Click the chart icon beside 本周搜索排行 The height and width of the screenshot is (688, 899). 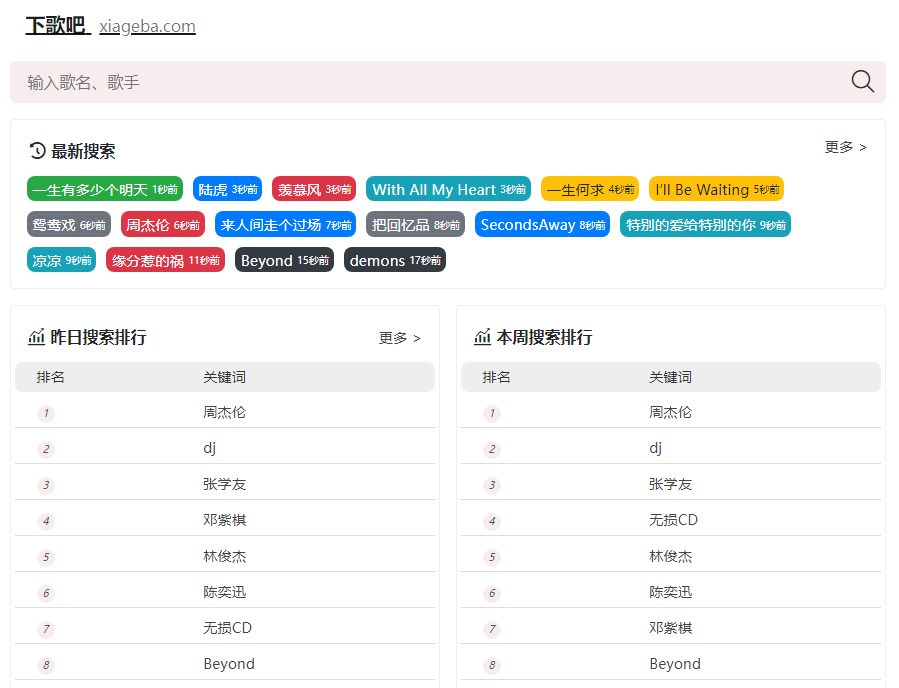(483, 338)
